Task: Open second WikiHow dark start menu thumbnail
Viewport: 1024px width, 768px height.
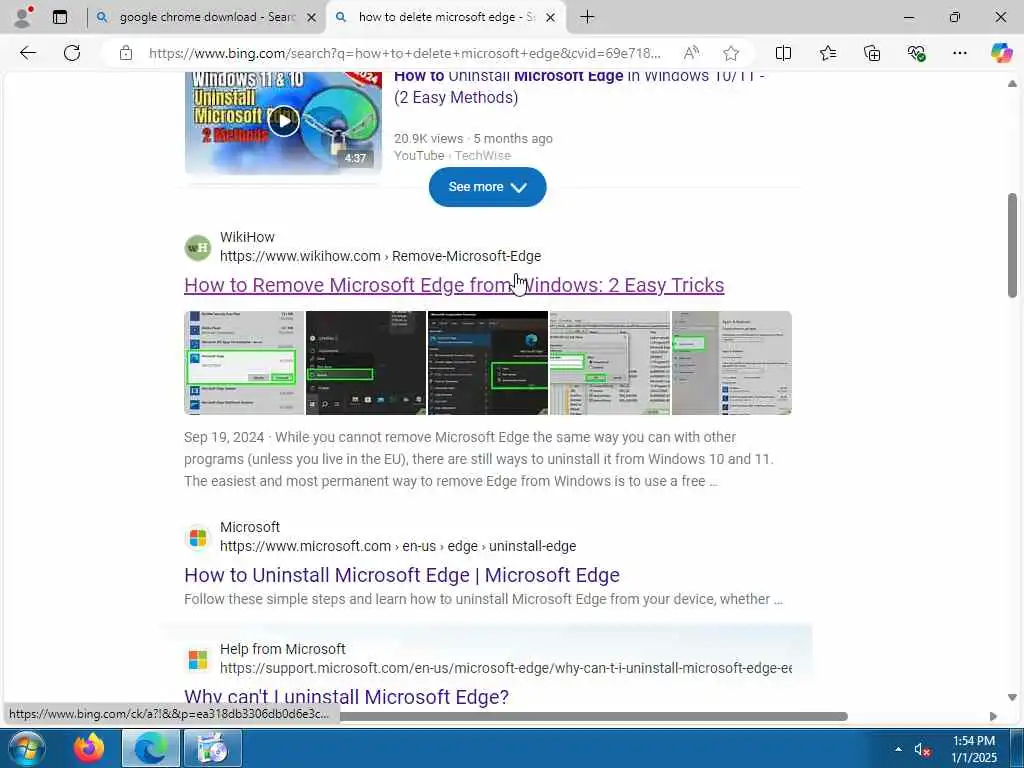Action: (x=366, y=362)
